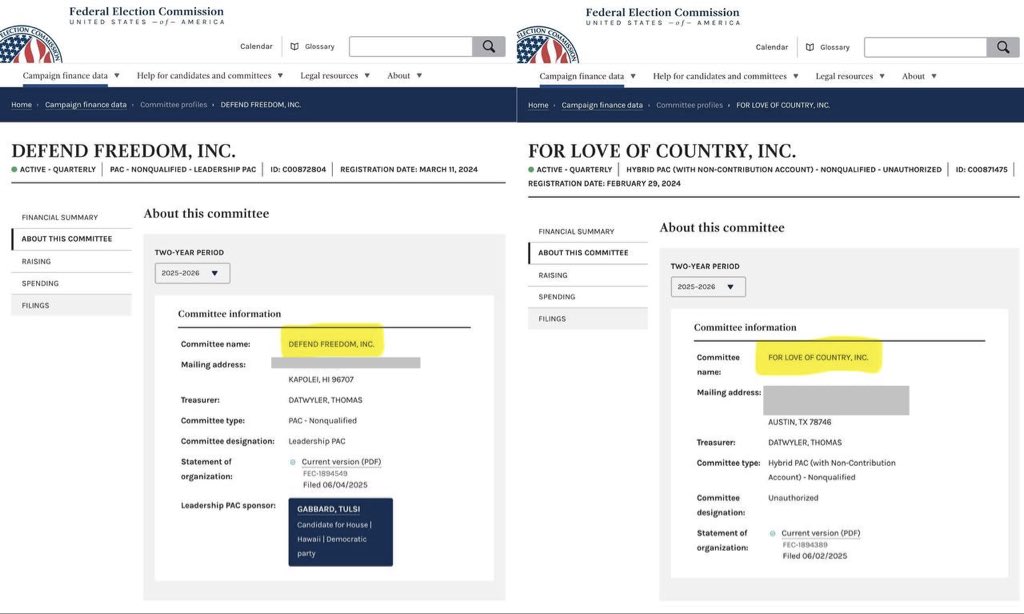Select Raising tab for For Love of Country

588,275
